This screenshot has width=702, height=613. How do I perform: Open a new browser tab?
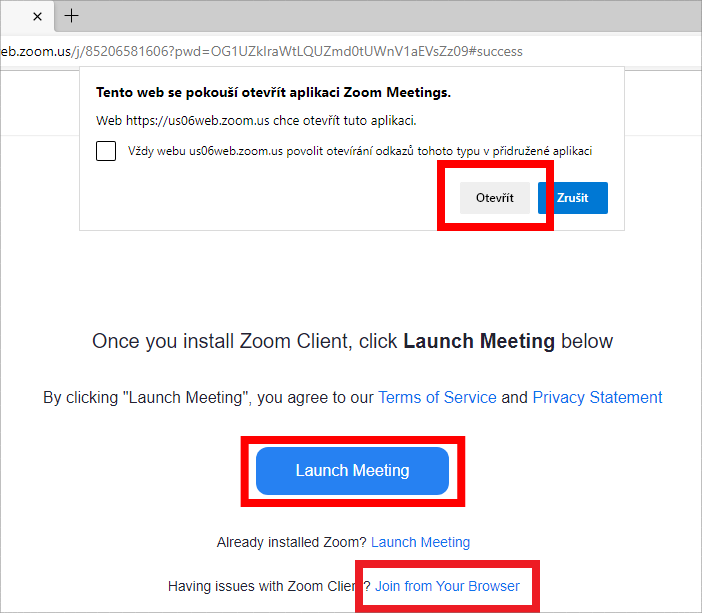click(x=72, y=16)
